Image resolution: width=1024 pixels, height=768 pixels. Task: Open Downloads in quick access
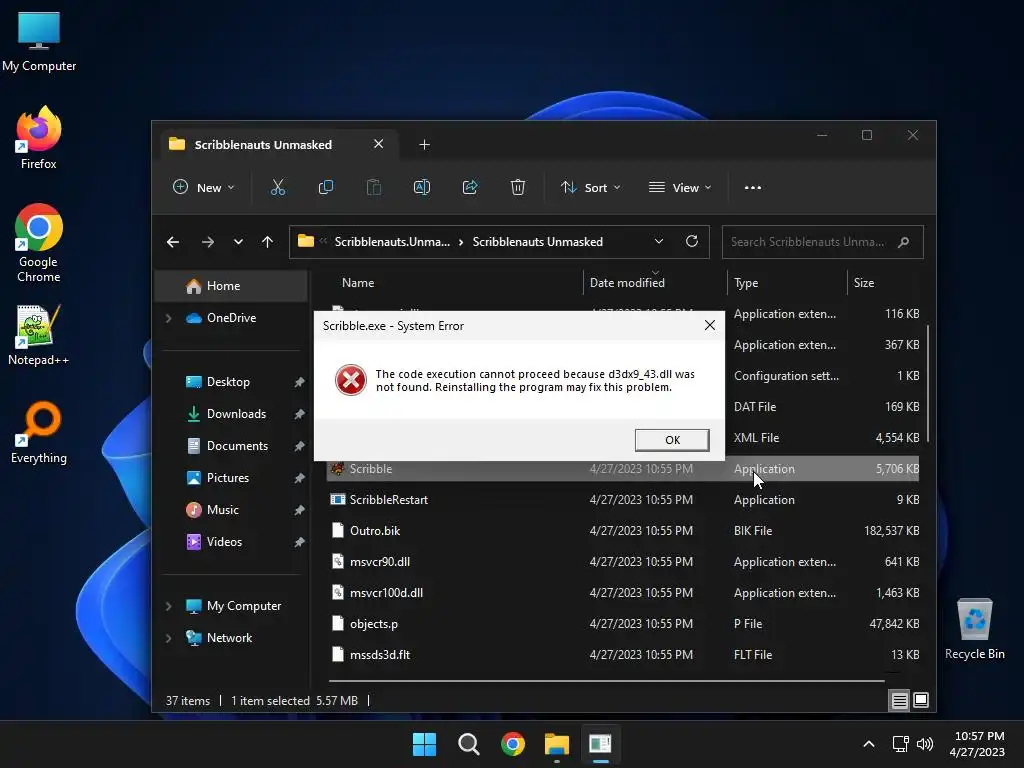click(x=227, y=414)
